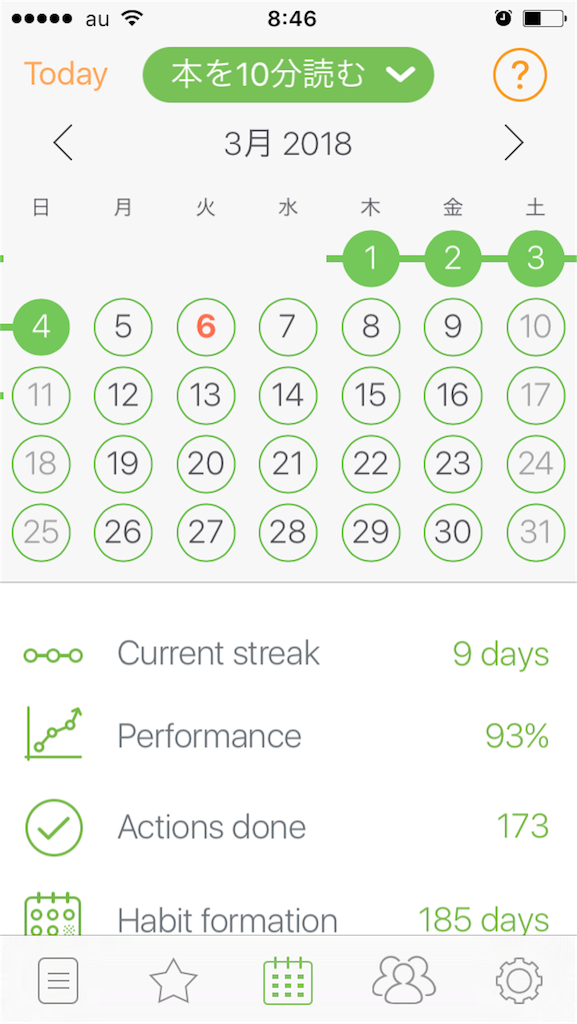This screenshot has width=577, height=1024.
Task: Tap the Current streak chain icon
Action: (54, 654)
